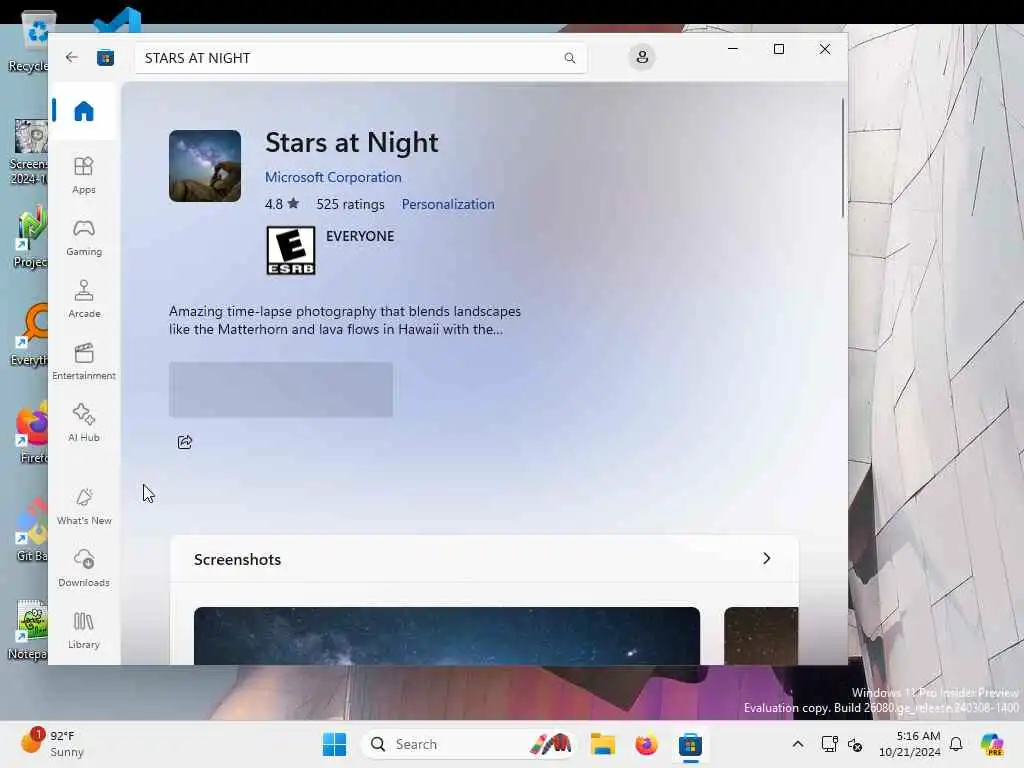Click the search magnifier icon
The image size is (1024, 768).
pos(569,58)
